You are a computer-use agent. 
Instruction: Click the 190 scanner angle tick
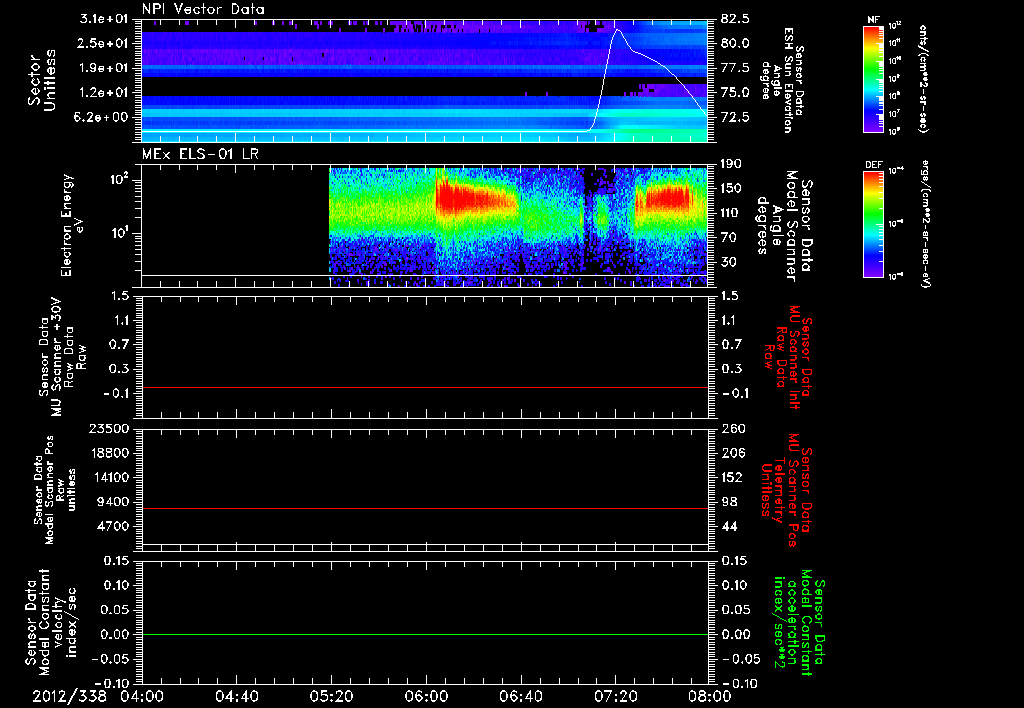pyautogui.click(x=731, y=164)
